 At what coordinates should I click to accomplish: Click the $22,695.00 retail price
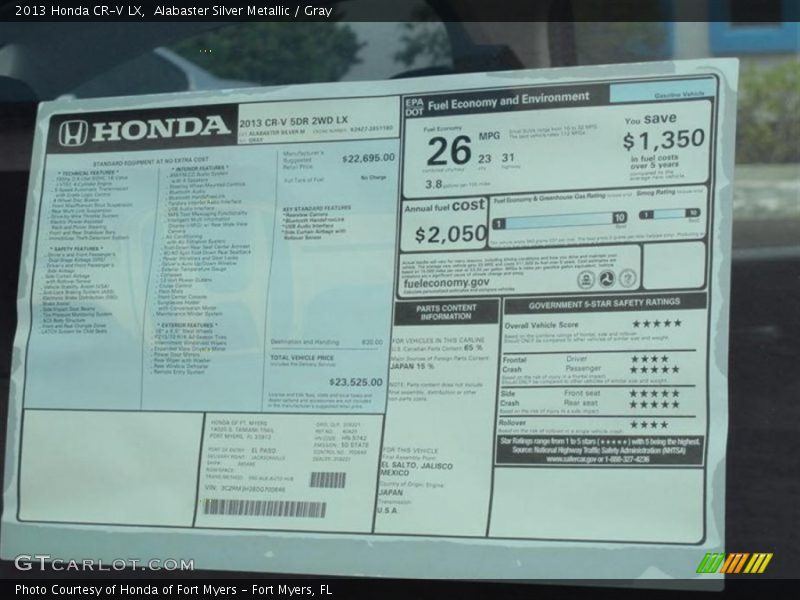point(368,158)
